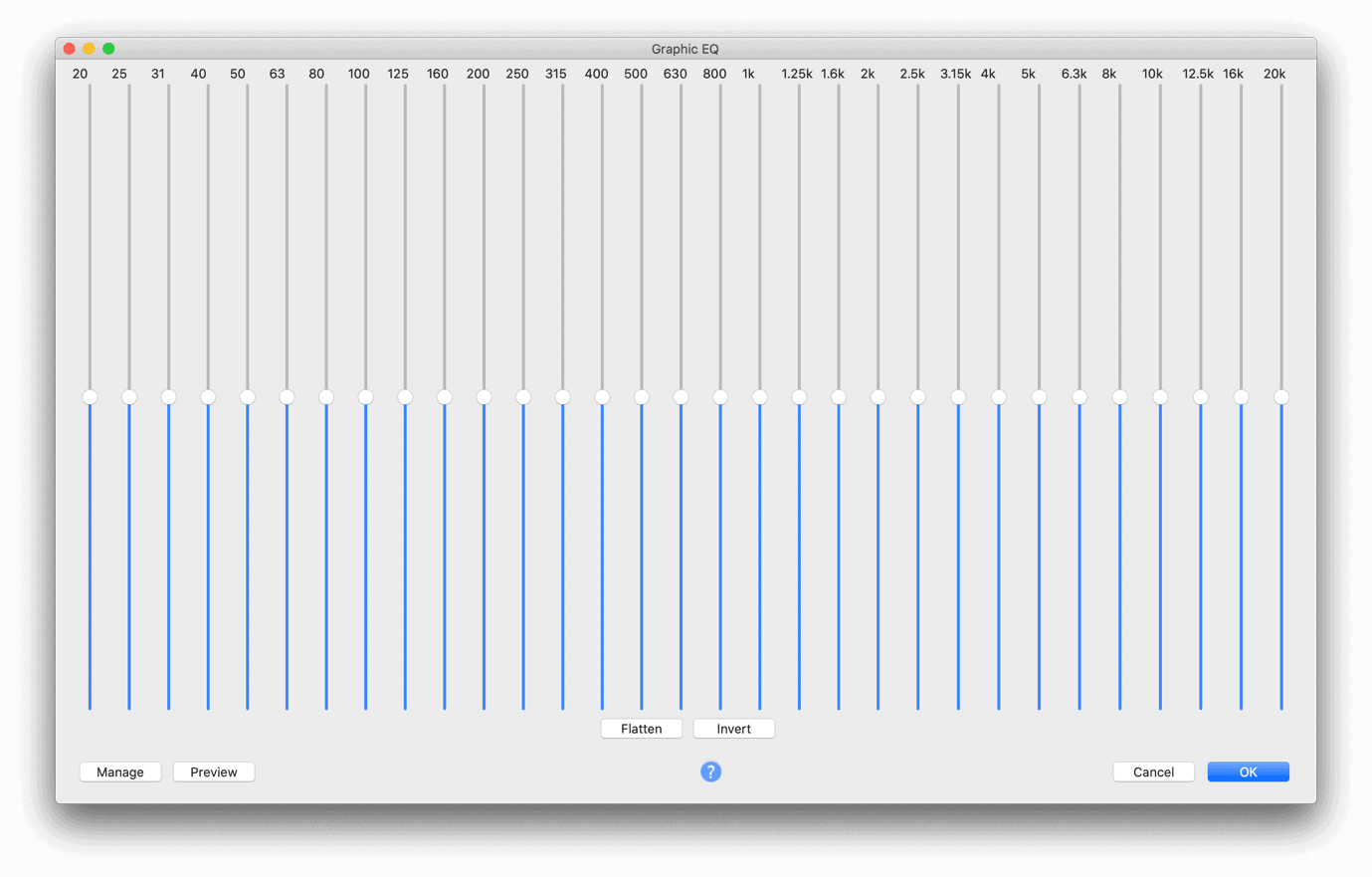Dismiss the dialog with Cancel
The height and width of the screenshot is (877, 1372).
(x=1153, y=771)
